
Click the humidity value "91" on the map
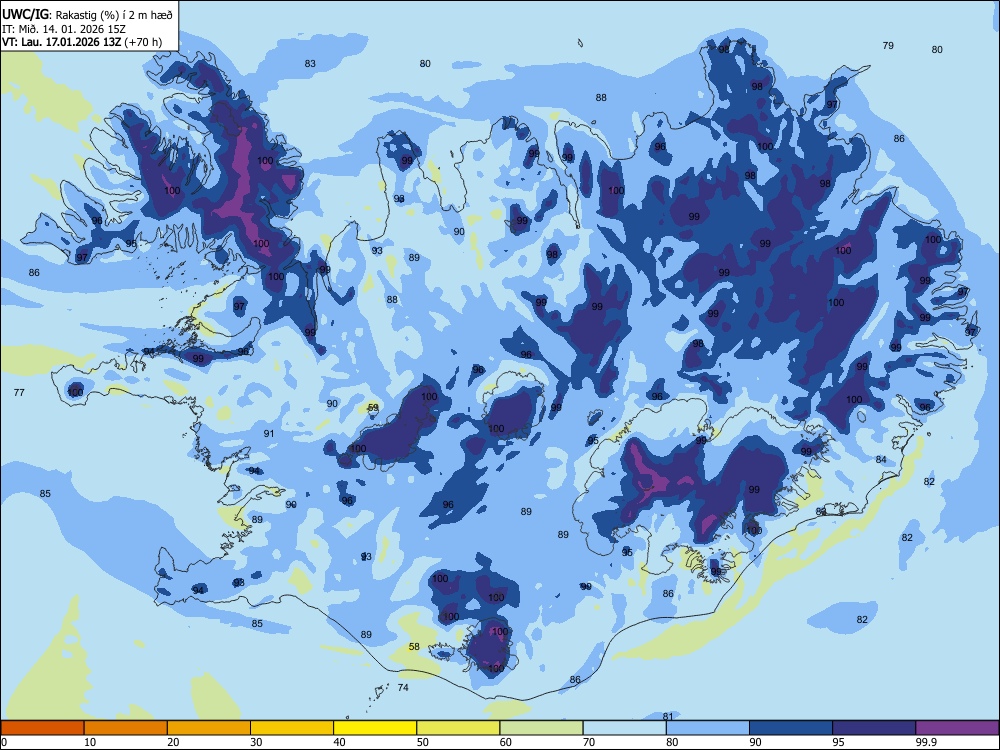coord(269,434)
